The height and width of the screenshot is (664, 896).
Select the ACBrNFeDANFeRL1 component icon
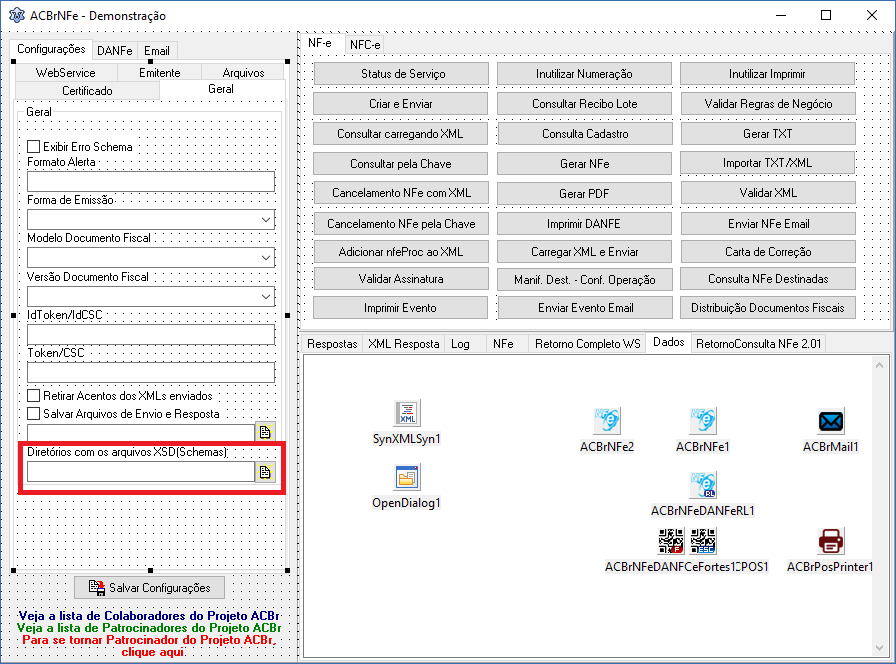[x=703, y=485]
